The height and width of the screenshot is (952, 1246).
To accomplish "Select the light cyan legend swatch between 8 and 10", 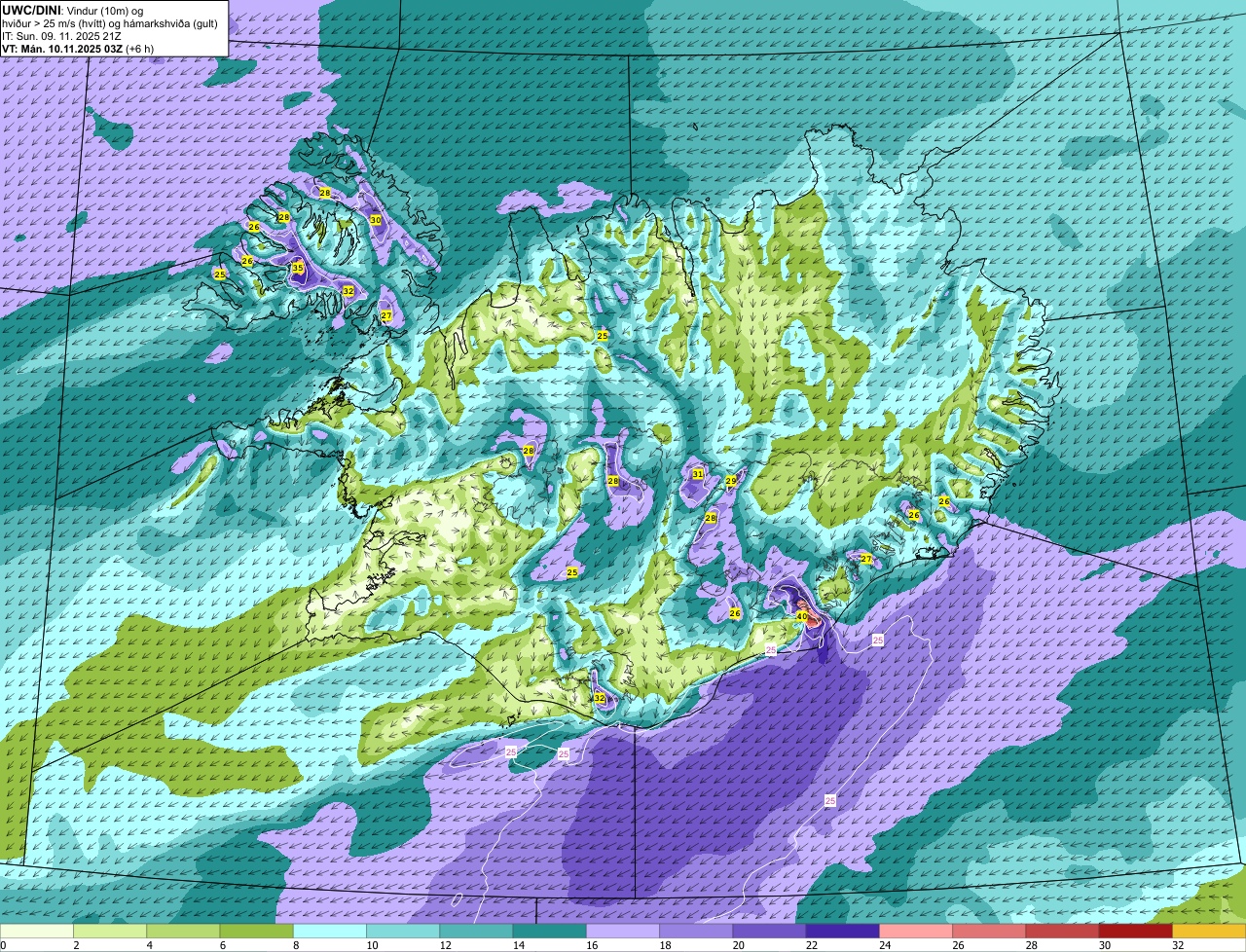I will [330, 931].
